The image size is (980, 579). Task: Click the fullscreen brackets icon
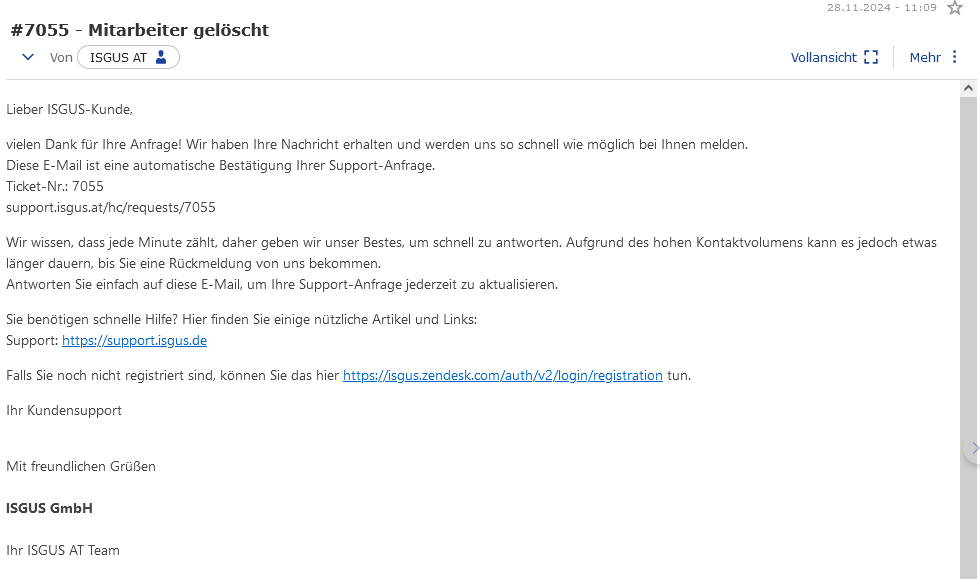pos(871,58)
